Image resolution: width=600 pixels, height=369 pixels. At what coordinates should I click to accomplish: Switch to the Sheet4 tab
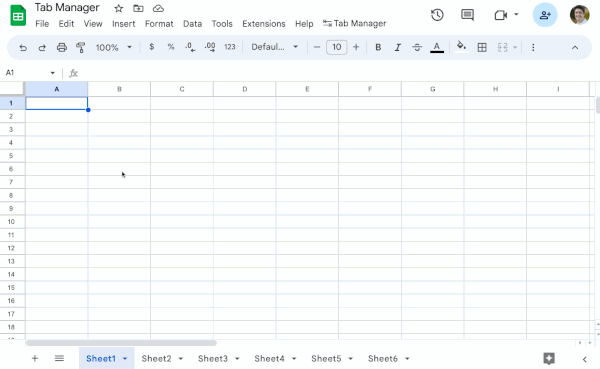269,359
